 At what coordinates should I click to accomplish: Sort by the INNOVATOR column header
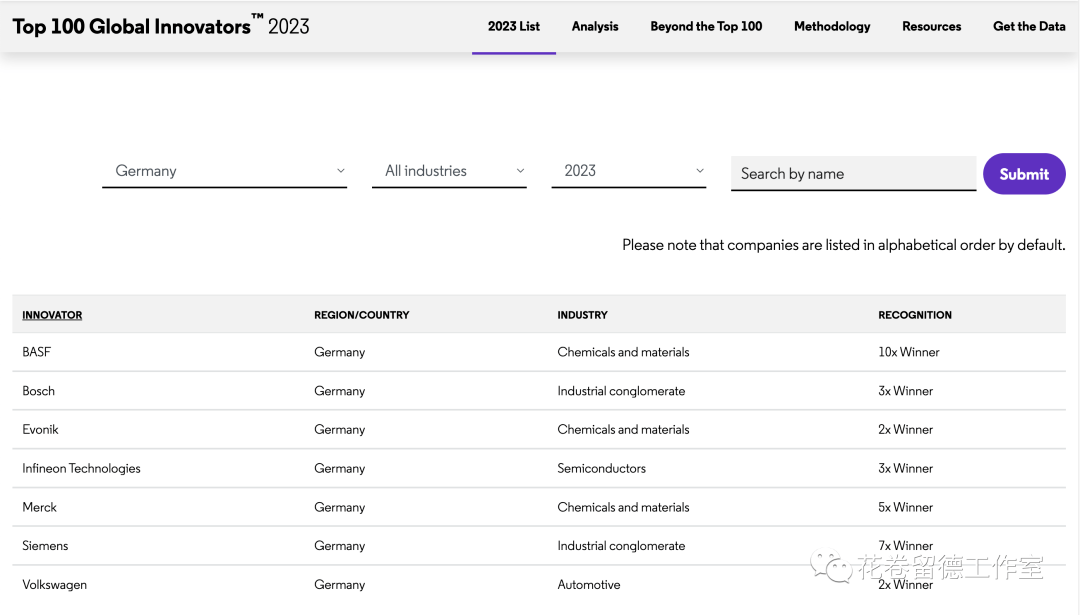(x=52, y=315)
